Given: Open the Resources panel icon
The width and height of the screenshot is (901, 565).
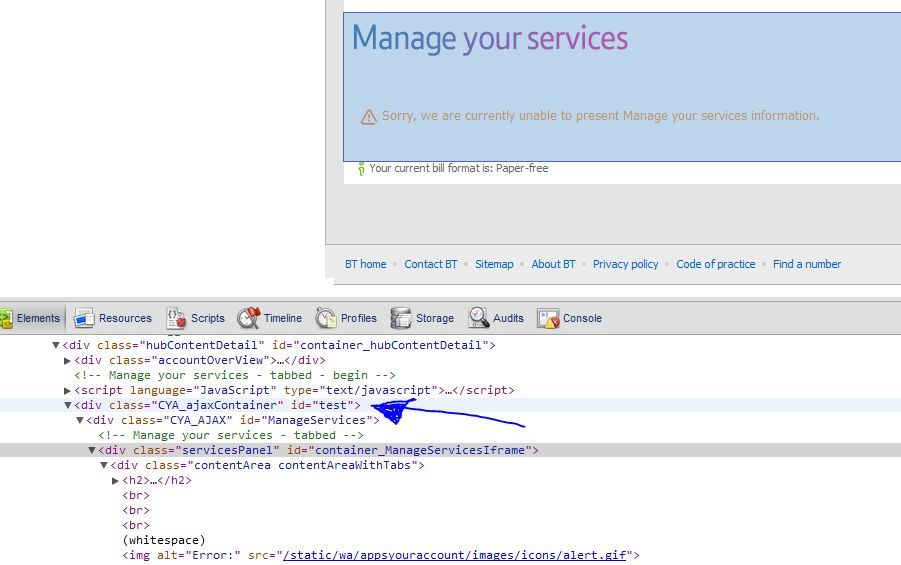Looking at the screenshot, I should 84,318.
